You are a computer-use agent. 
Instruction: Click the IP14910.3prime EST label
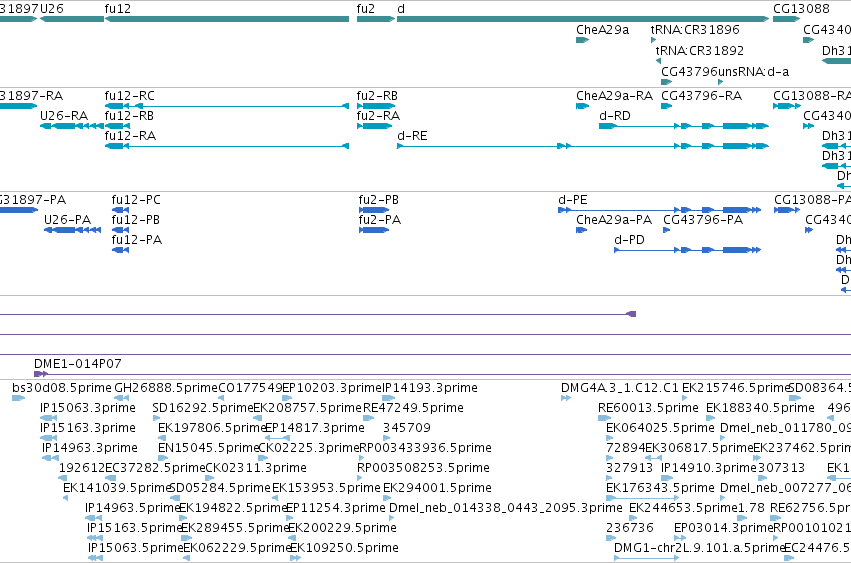pyautogui.click(x=708, y=468)
